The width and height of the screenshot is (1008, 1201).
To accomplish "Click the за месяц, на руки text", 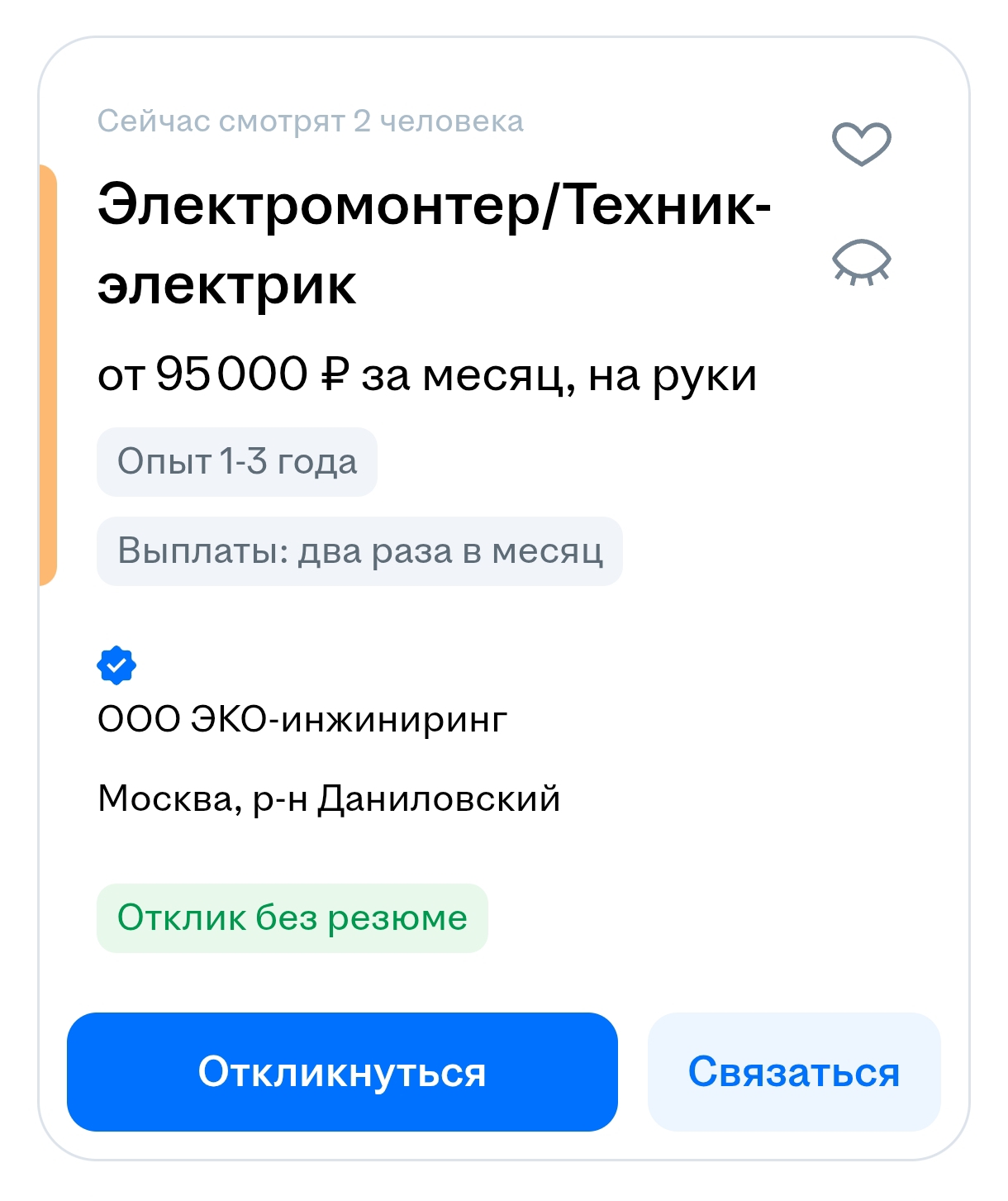I will click(559, 376).
